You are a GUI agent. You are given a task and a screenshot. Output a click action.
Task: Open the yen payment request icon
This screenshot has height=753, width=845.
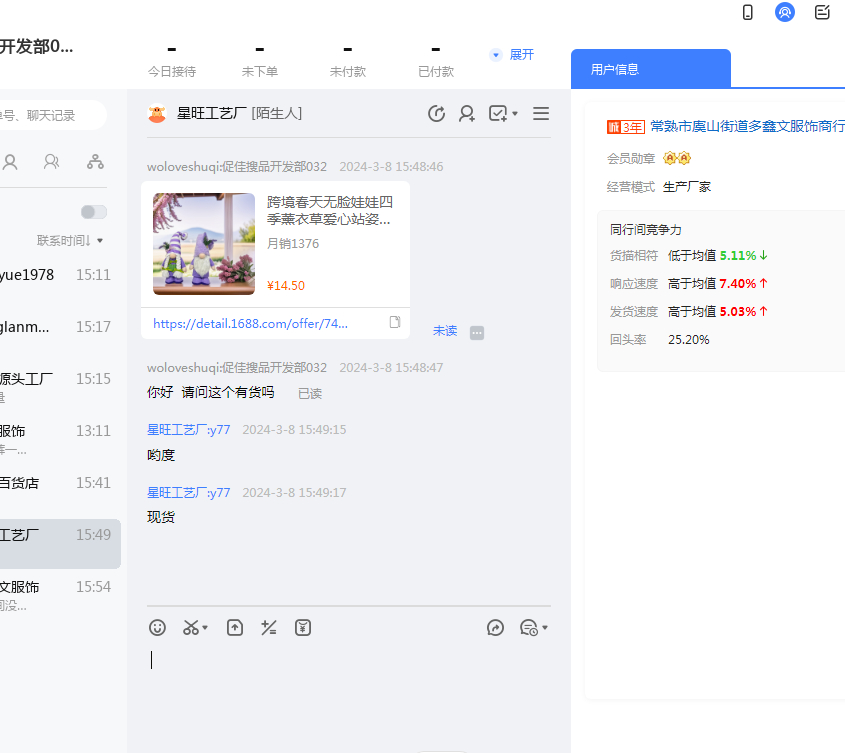coord(303,628)
